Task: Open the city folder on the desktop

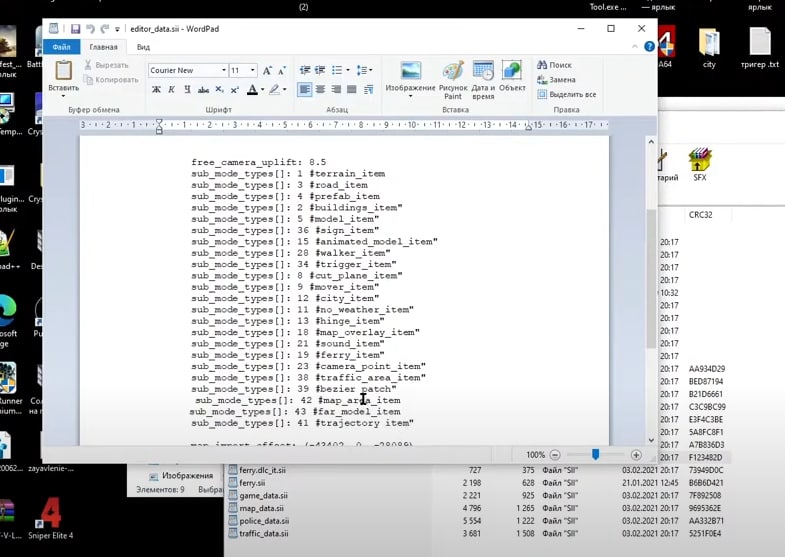Action: click(709, 48)
